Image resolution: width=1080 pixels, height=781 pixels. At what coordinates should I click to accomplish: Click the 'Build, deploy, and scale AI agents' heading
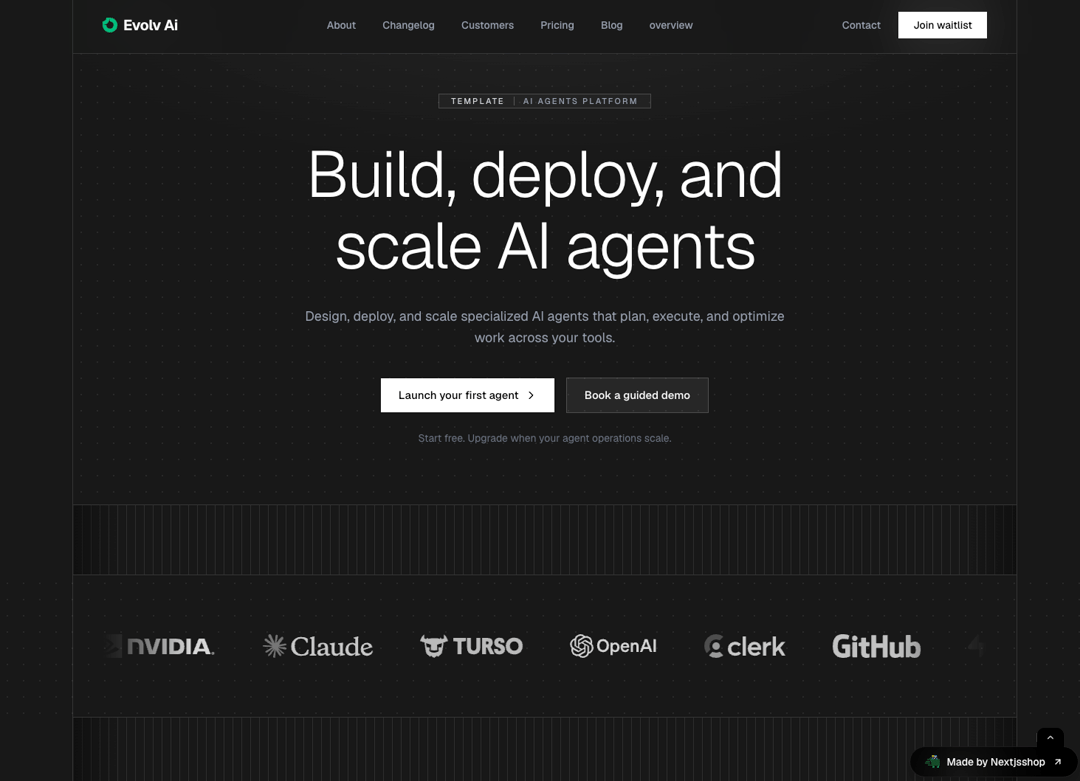(545, 211)
